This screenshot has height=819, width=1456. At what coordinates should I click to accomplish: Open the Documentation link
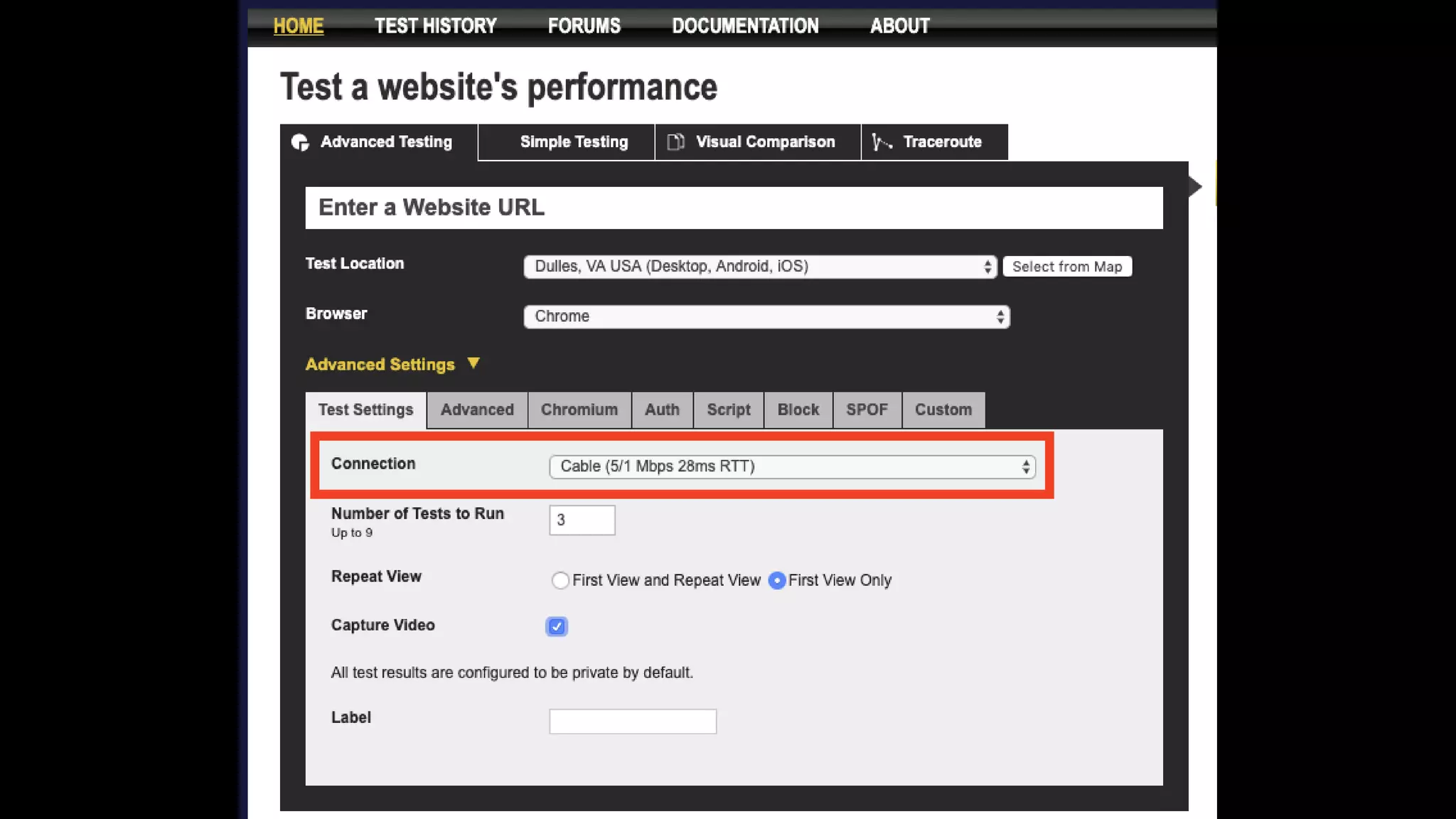point(745,26)
